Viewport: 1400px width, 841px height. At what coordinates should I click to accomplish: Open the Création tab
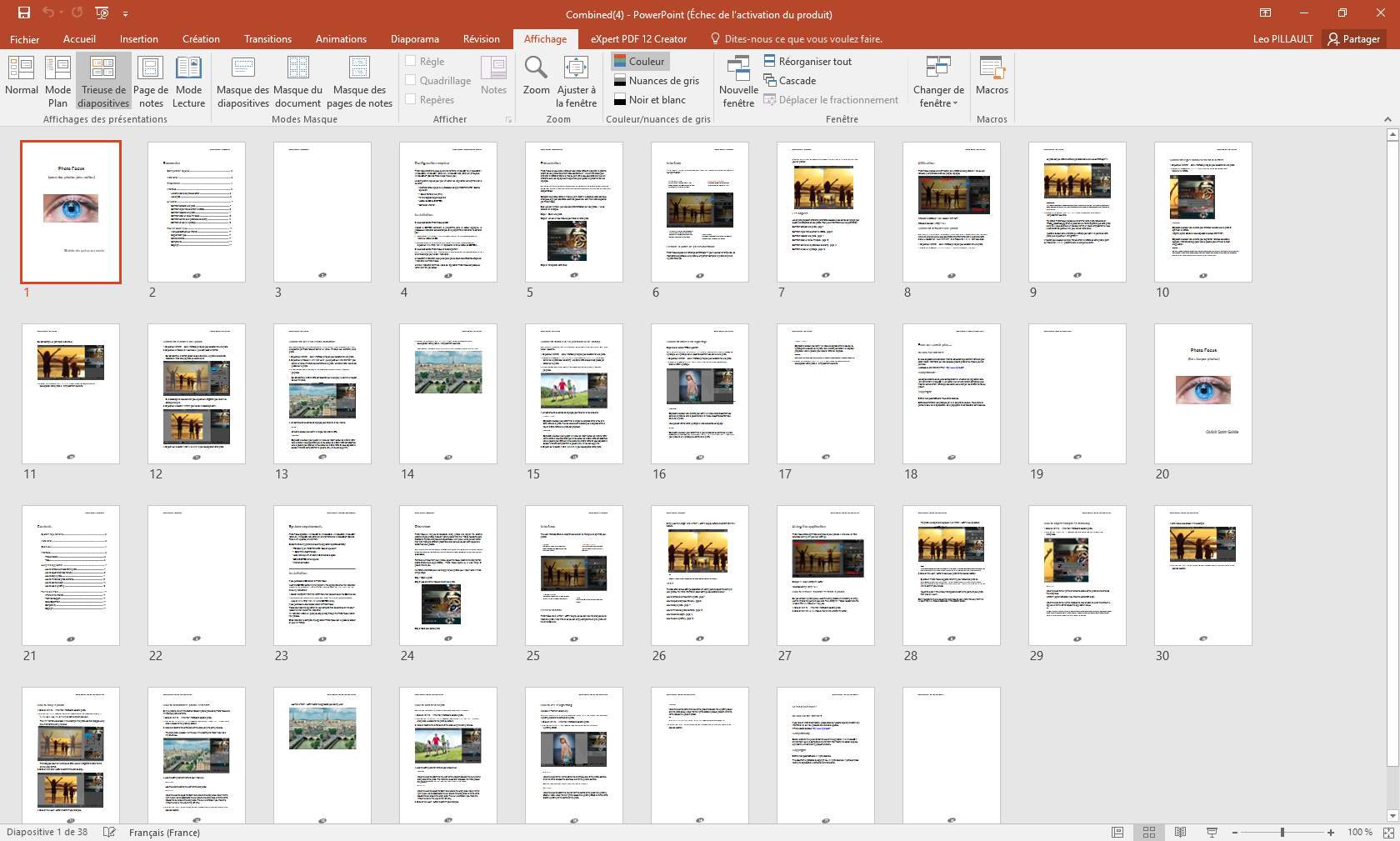201,39
